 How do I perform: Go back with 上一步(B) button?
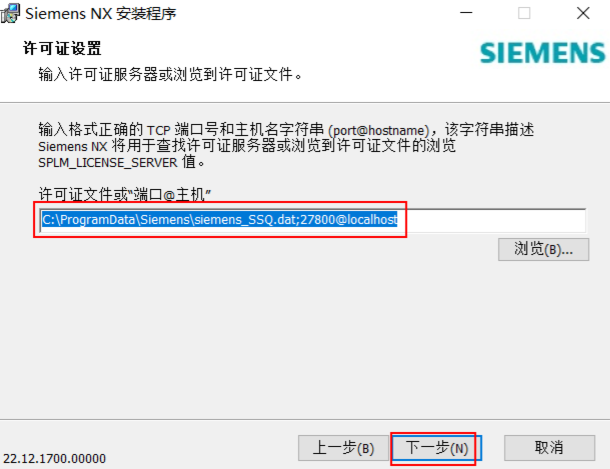click(343, 448)
